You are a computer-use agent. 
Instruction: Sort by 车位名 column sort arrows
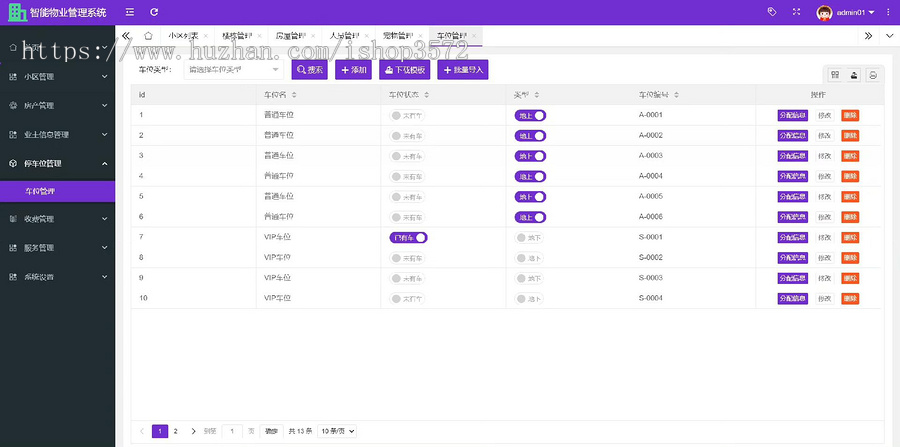click(x=294, y=95)
